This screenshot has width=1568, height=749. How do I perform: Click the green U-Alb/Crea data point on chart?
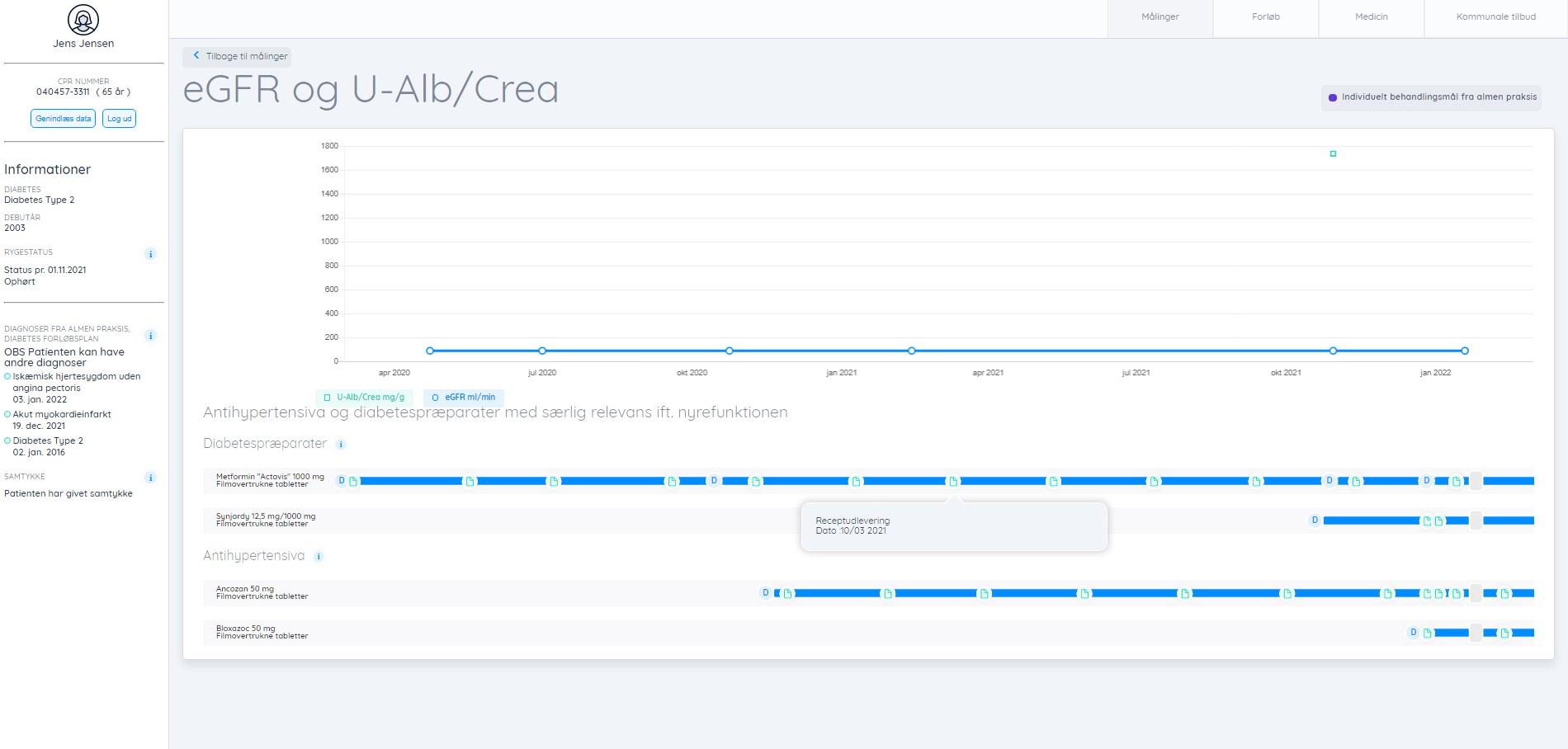click(1333, 154)
